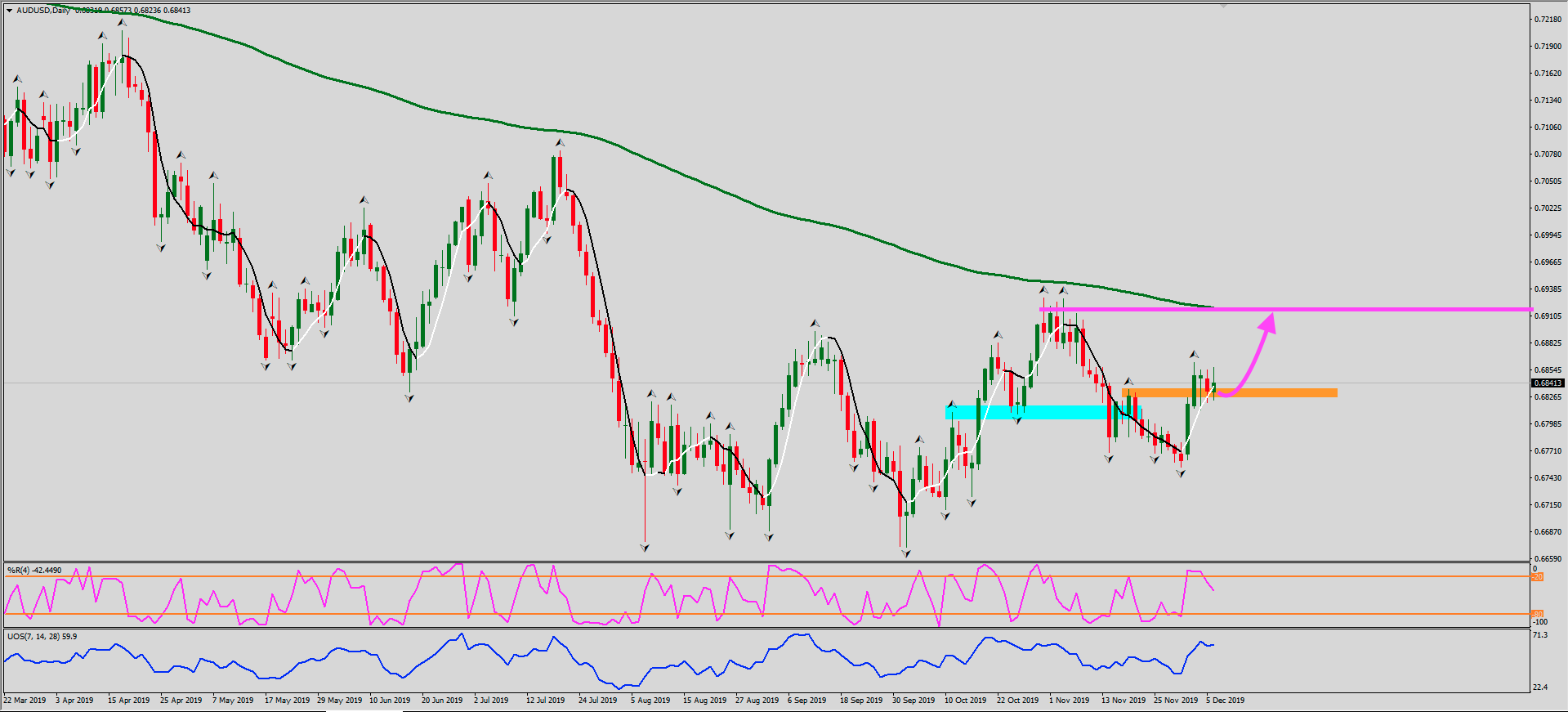The height and width of the screenshot is (712, 1568).
Task: Click the 0.71900 price axis label
Action: click(1548, 46)
